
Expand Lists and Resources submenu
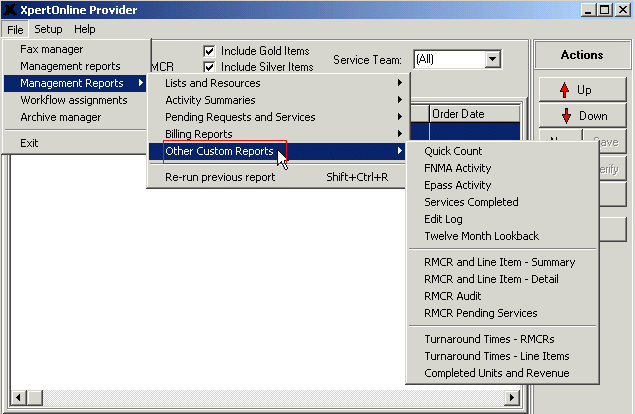point(277,83)
